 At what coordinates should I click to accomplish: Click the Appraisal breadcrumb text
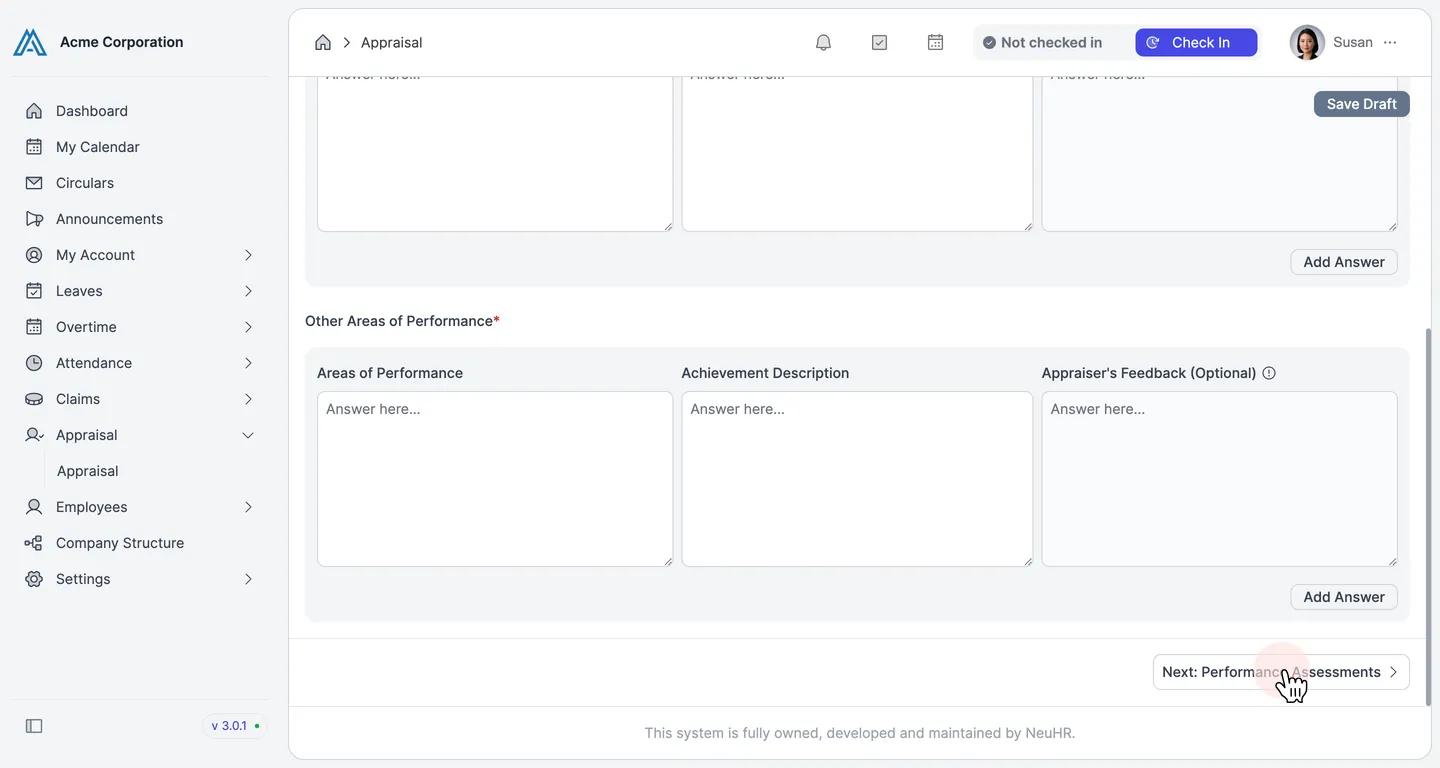(x=391, y=42)
